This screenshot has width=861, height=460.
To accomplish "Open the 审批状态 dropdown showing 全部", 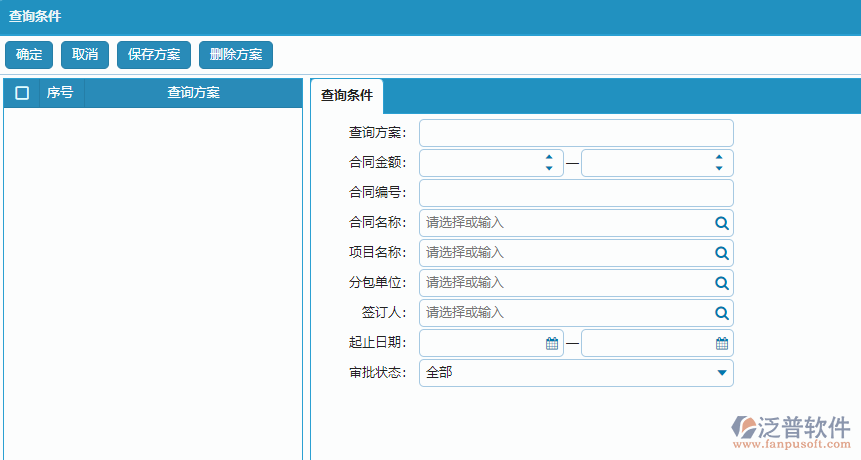I will tap(576, 373).
